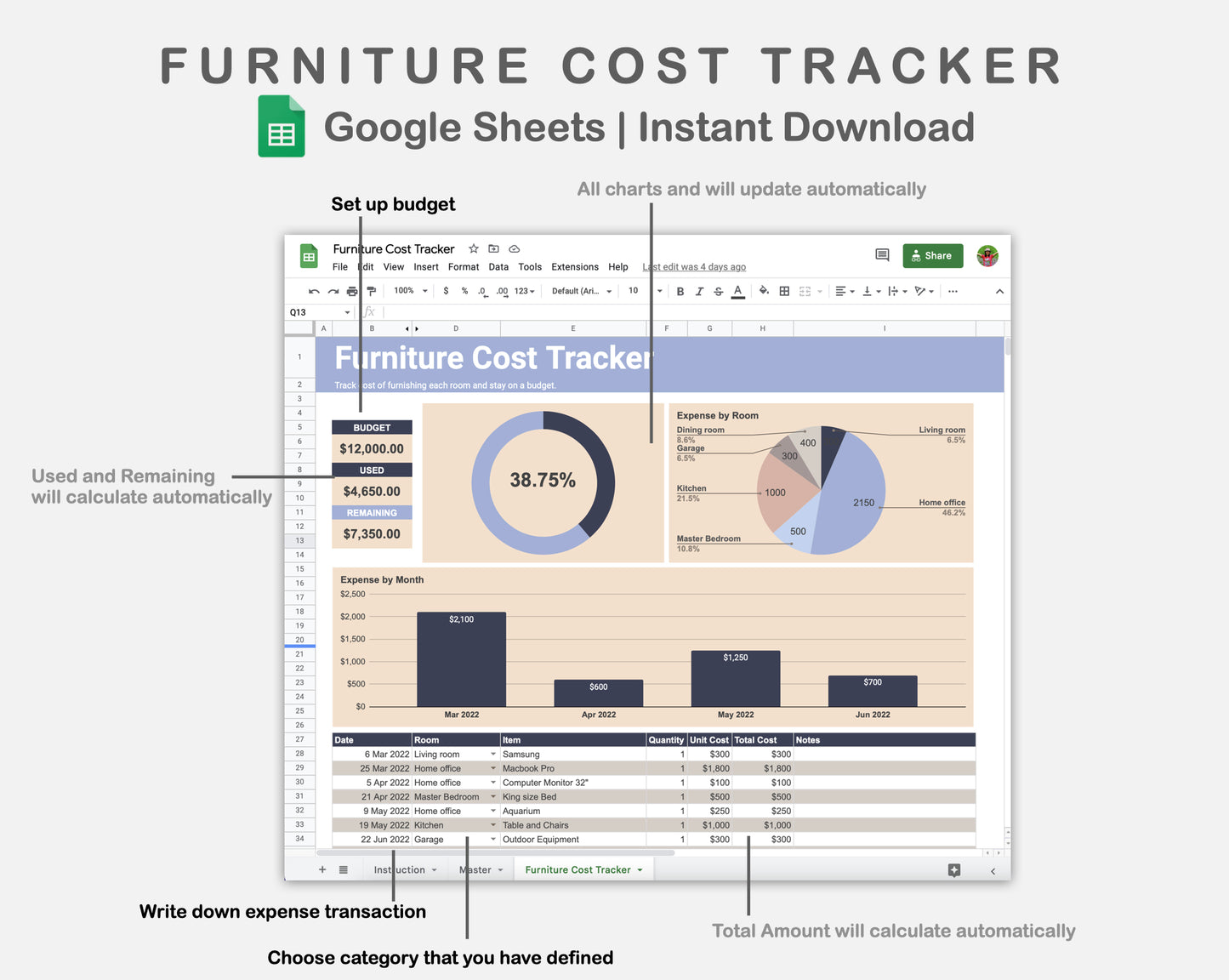Click the undo arrow in the toolbar
The image size is (1229, 980).
[x=314, y=292]
